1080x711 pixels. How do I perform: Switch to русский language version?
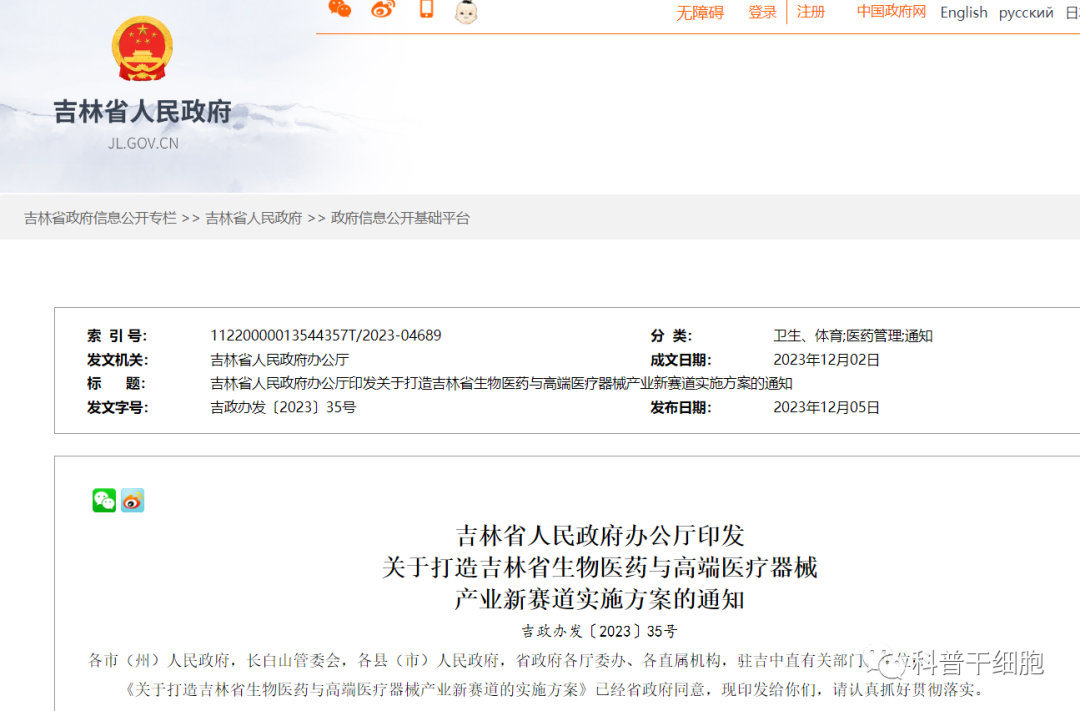1026,13
